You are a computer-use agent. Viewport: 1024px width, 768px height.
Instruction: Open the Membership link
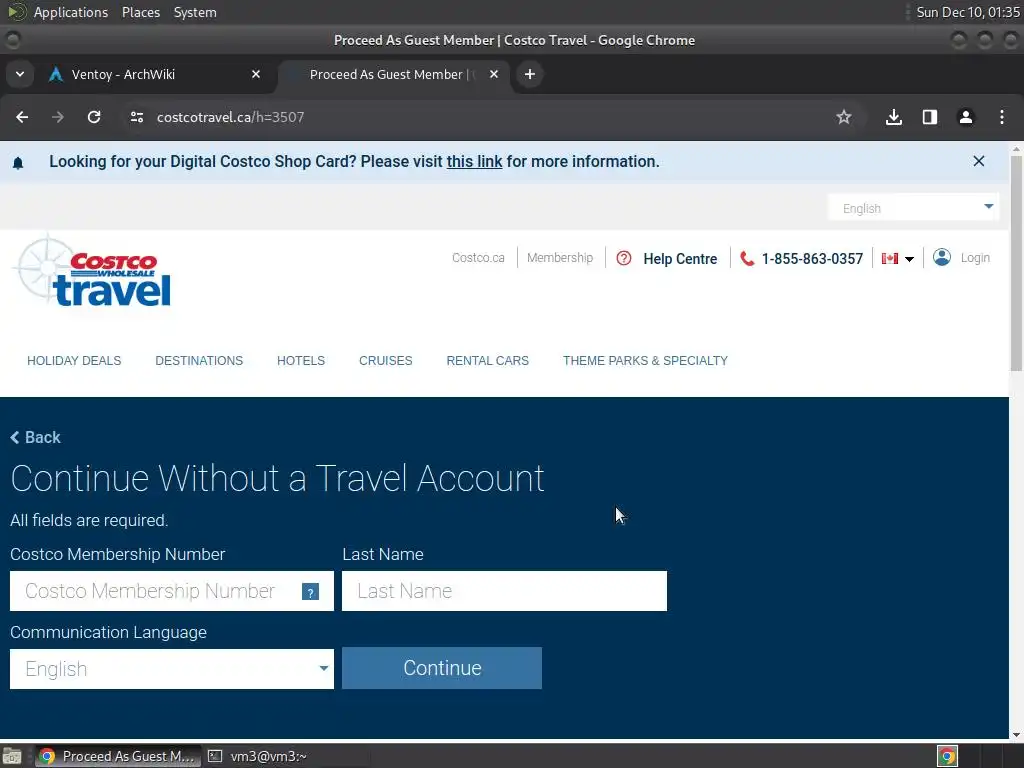[560, 258]
